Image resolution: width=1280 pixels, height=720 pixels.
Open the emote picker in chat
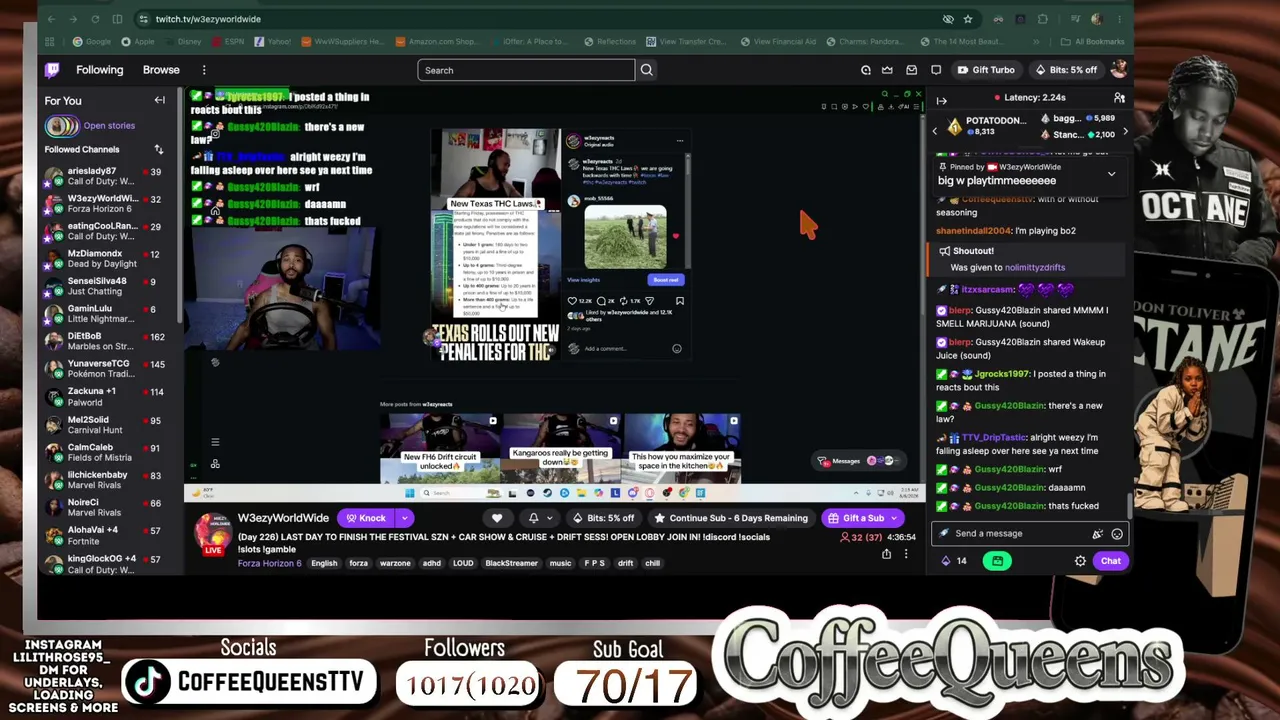[1117, 533]
